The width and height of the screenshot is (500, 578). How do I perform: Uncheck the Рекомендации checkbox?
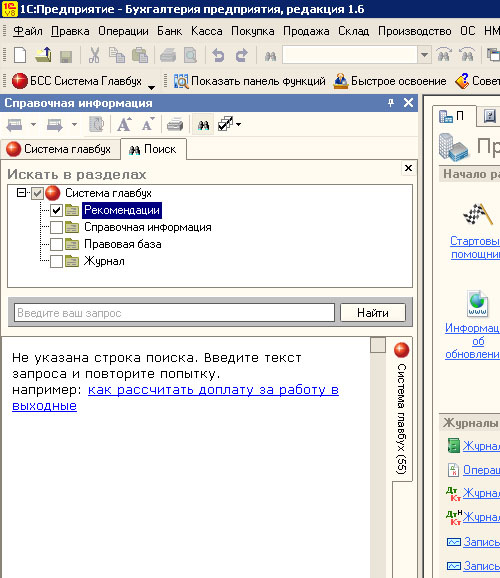point(56,210)
